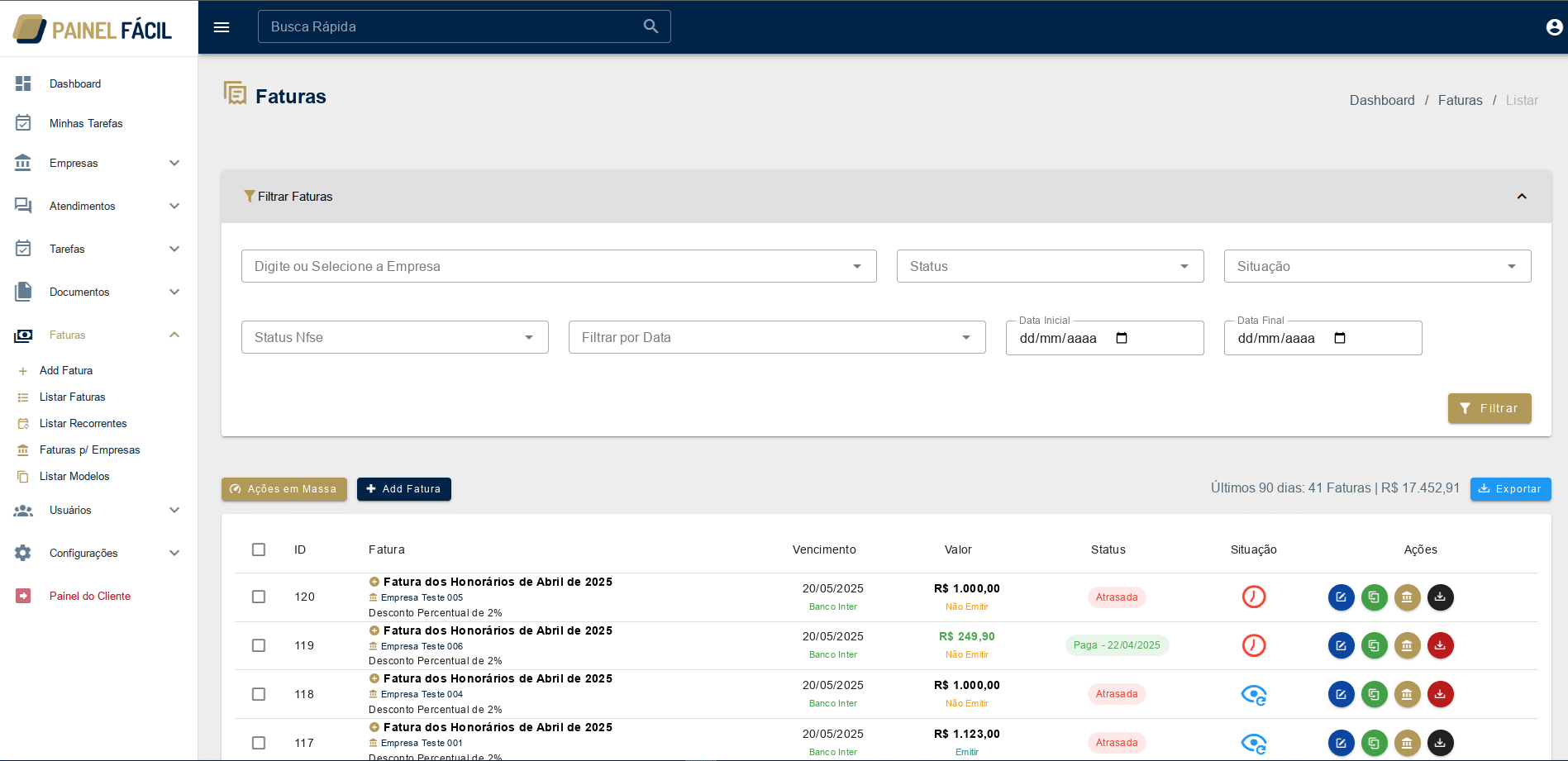Toggle the select-all checkbox in table header
This screenshot has width=1568, height=761.
click(x=259, y=549)
